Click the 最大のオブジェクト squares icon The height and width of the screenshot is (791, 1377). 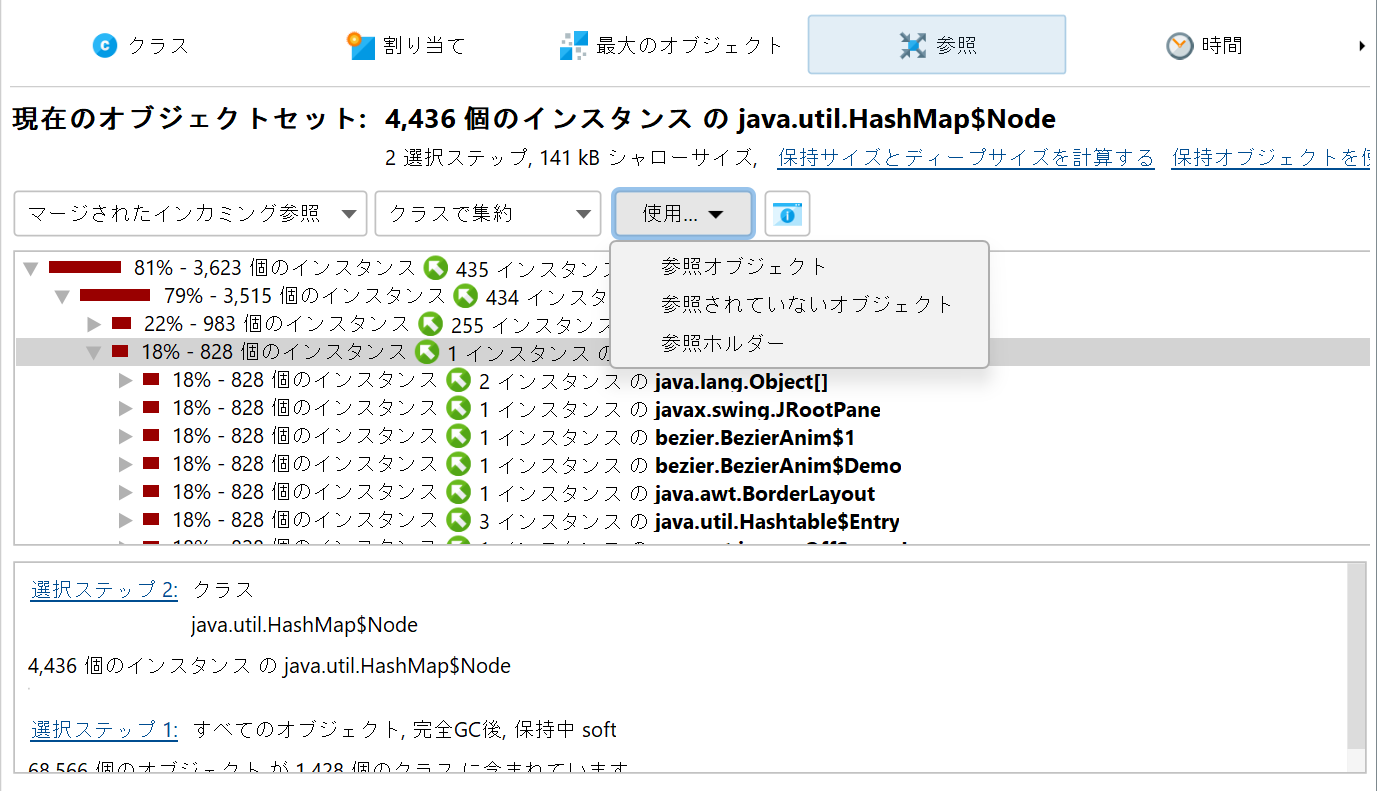(x=573, y=45)
